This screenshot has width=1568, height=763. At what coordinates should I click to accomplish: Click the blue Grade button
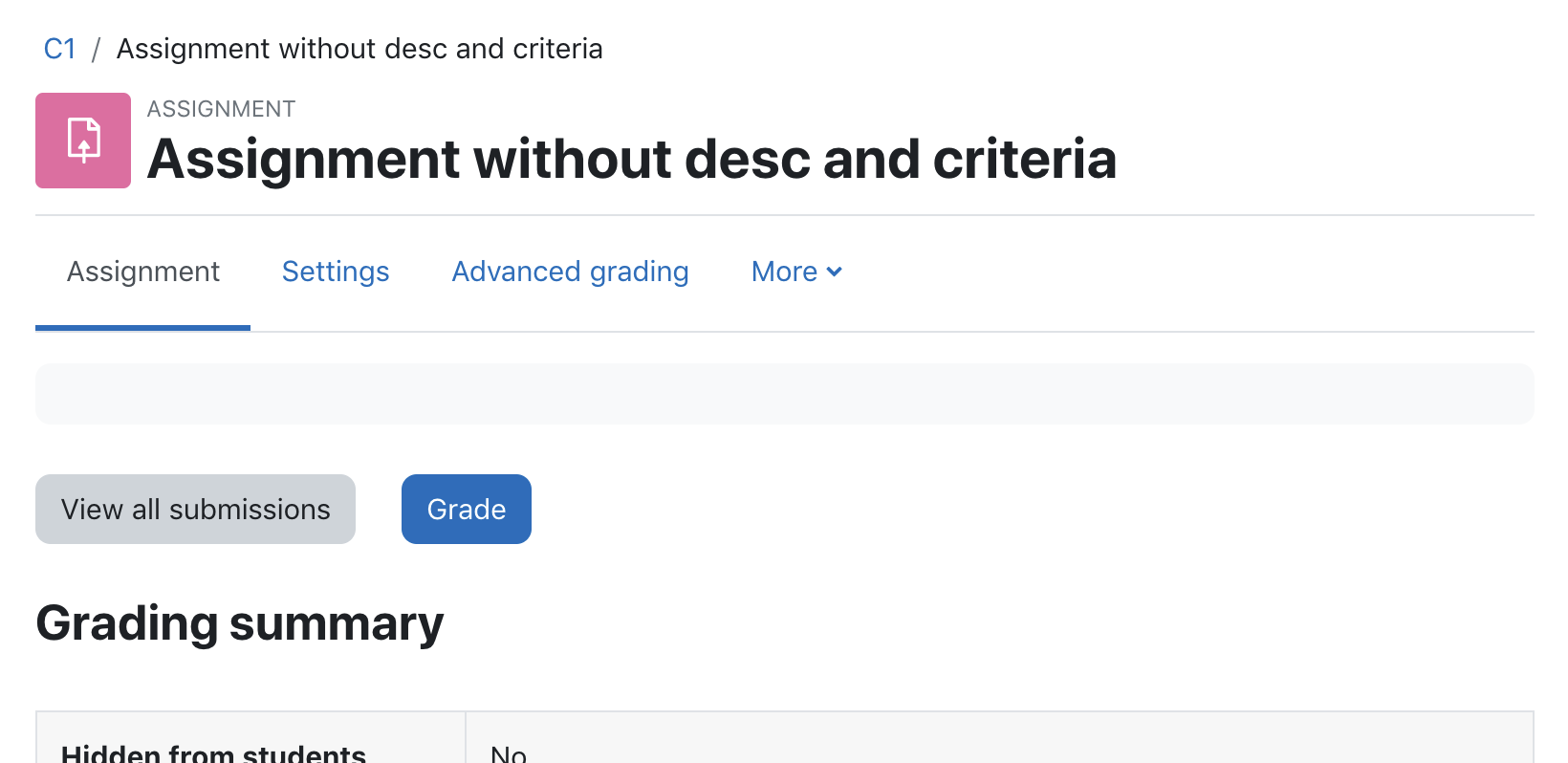[467, 509]
